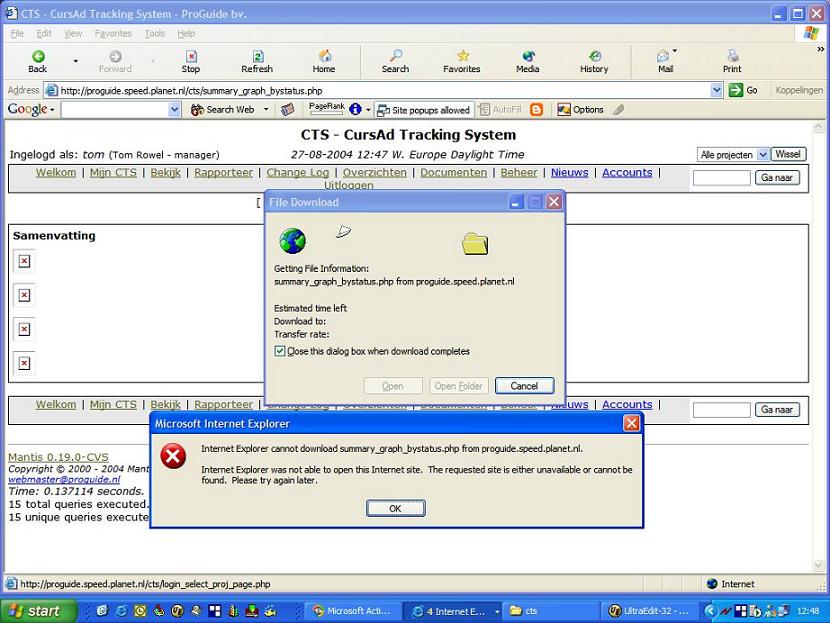Expand the Google toolbar search box dropdown
Viewport: 830px width, 623px height.
coord(174,110)
